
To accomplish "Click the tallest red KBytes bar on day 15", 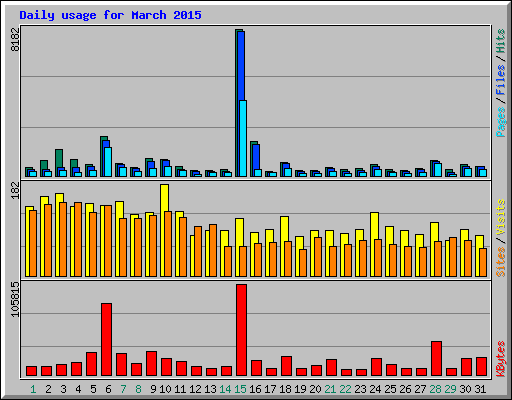I will pos(241,330).
